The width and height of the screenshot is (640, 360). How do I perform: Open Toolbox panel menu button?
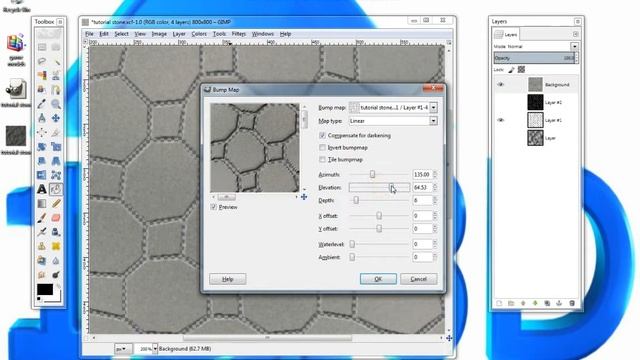60,22
